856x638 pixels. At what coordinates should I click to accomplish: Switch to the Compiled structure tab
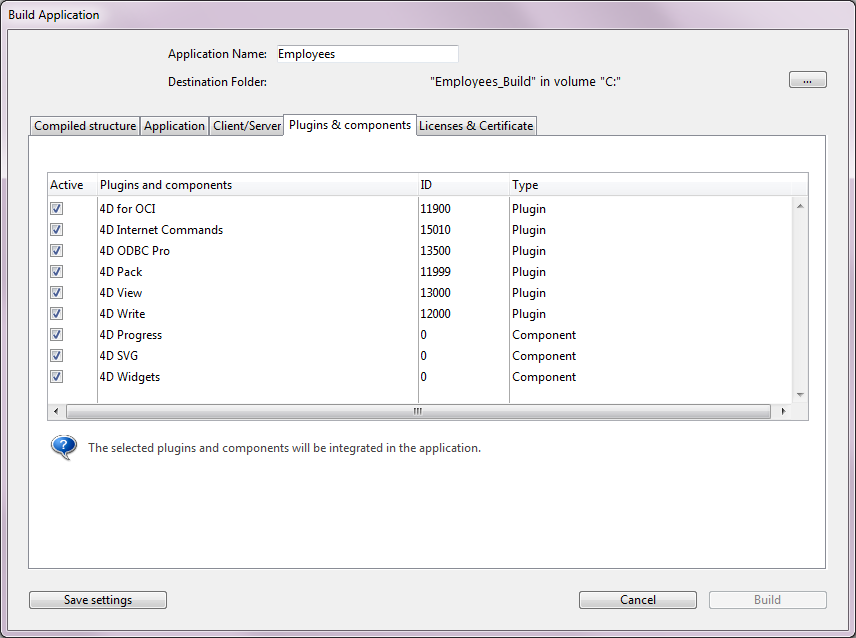tap(85, 126)
